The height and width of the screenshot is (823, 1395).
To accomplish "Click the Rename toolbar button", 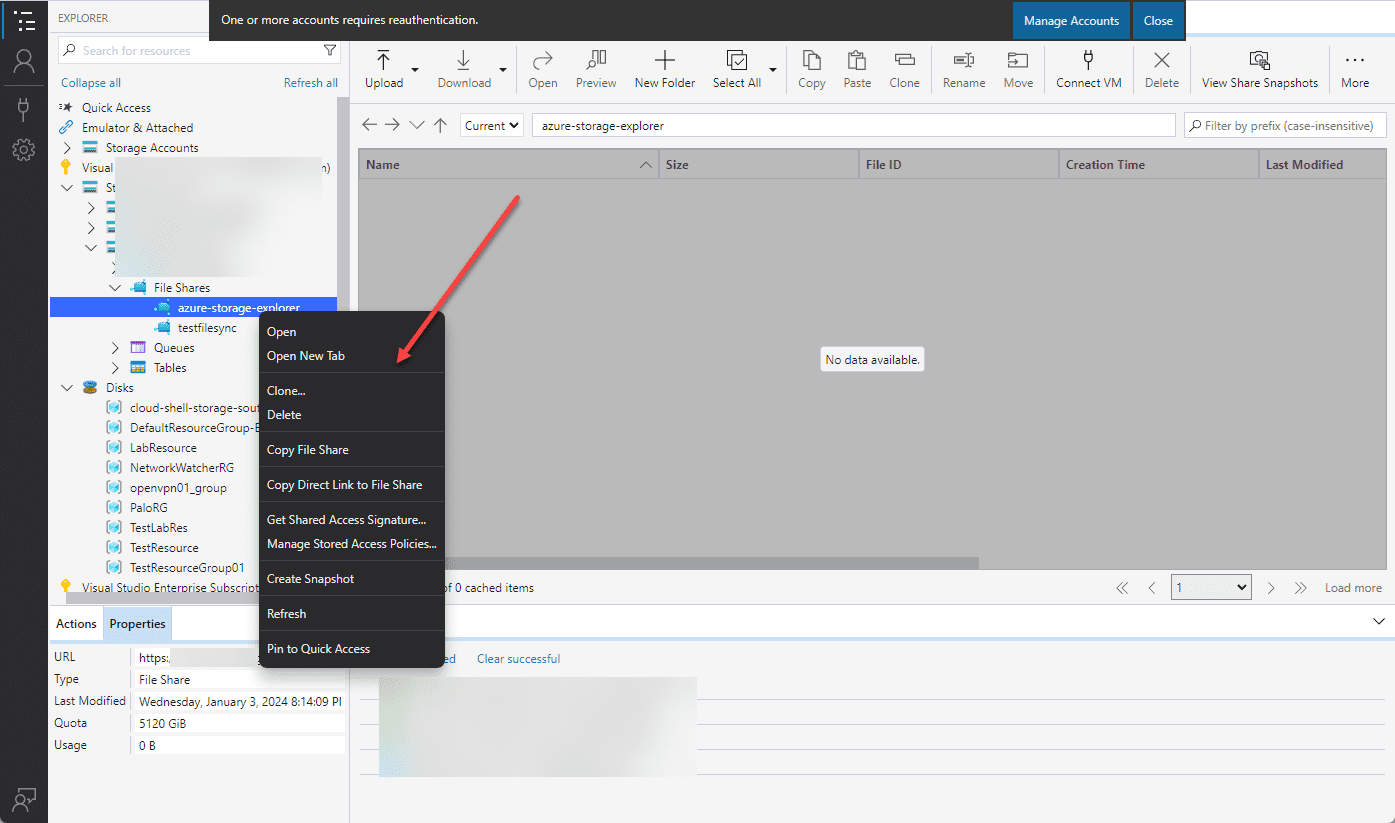I will pos(964,69).
